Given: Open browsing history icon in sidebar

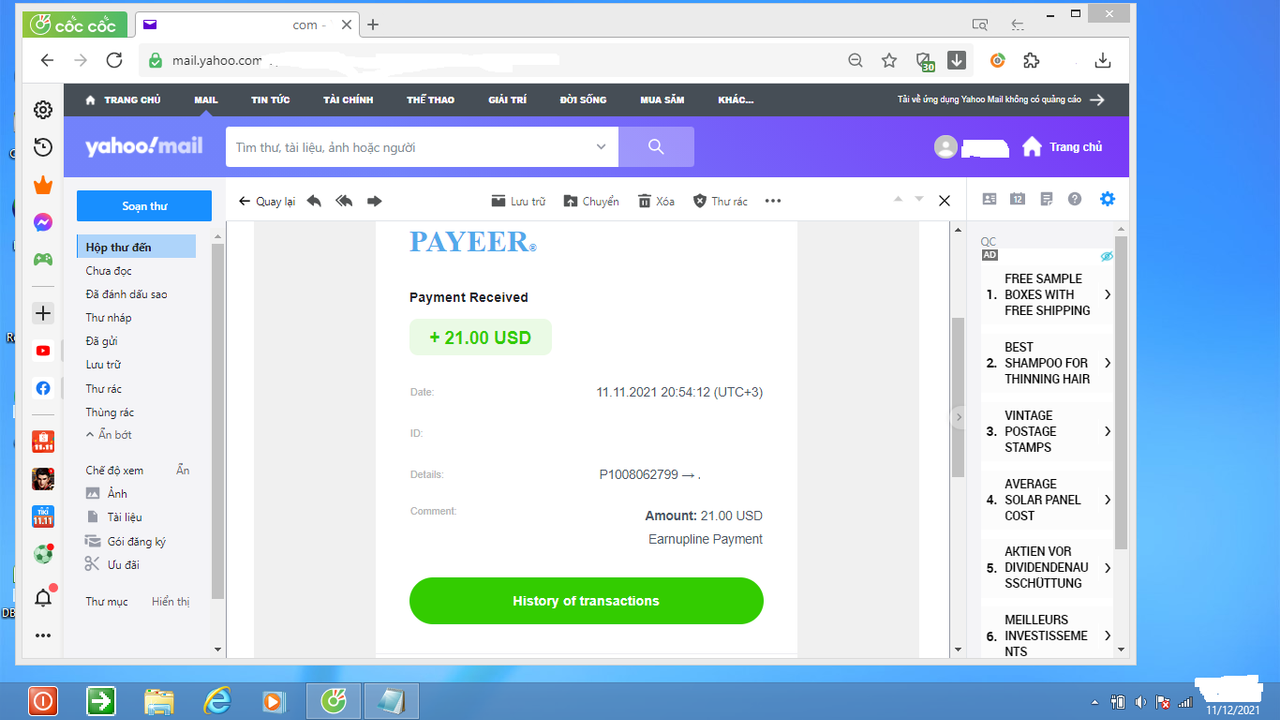Looking at the screenshot, I should [x=43, y=148].
